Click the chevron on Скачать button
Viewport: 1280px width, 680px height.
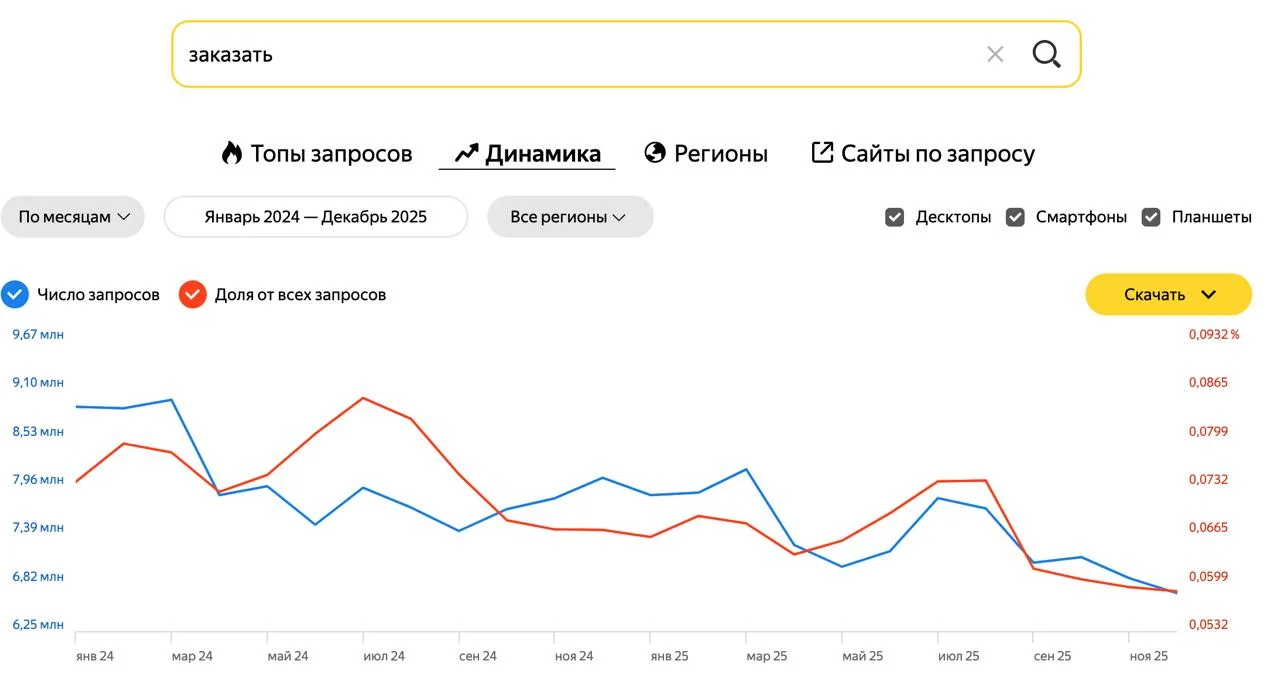(x=1208, y=294)
